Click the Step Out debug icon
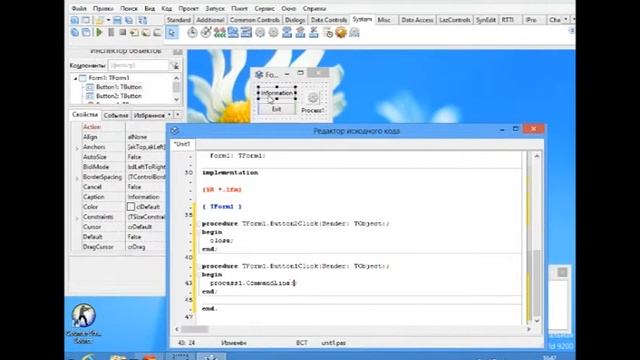This screenshot has width=640, height=360. [157, 33]
